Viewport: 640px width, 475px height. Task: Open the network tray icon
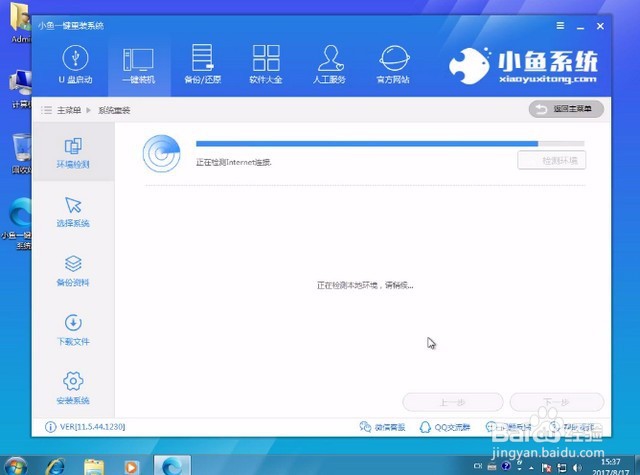click(x=562, y=468)
